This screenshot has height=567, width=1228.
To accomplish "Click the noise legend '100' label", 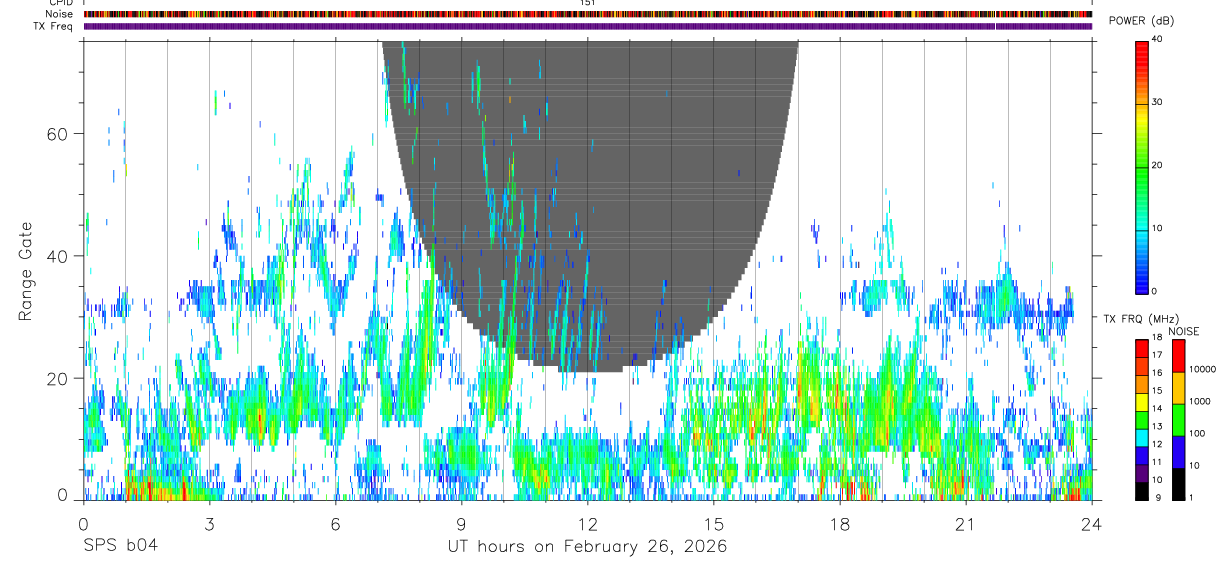I will [1198, 433].
